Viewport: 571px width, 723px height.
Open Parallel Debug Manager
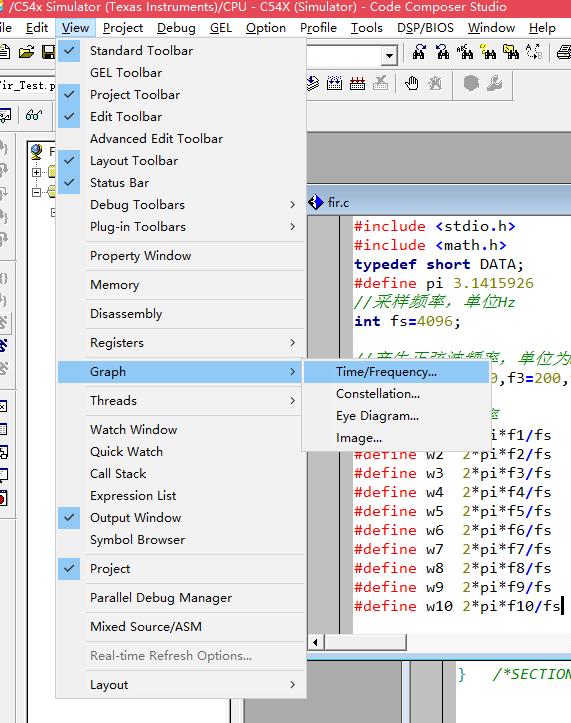(x=181, y=598)
